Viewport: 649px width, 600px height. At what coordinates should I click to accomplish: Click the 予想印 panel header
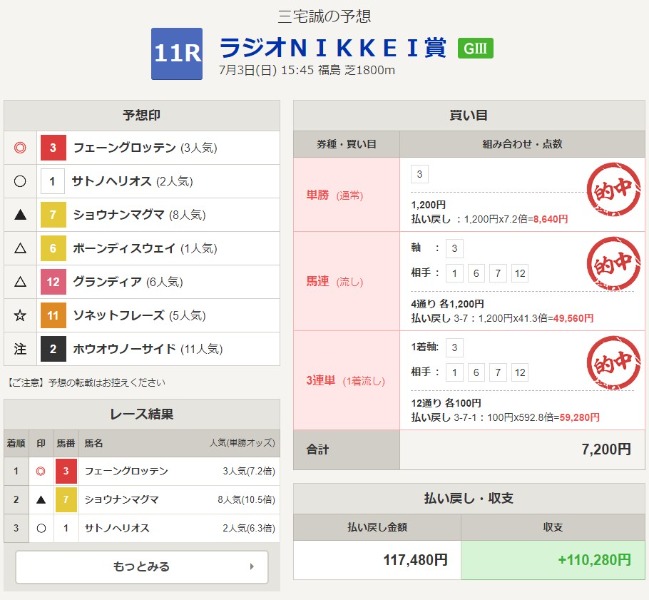click(142, 115)
